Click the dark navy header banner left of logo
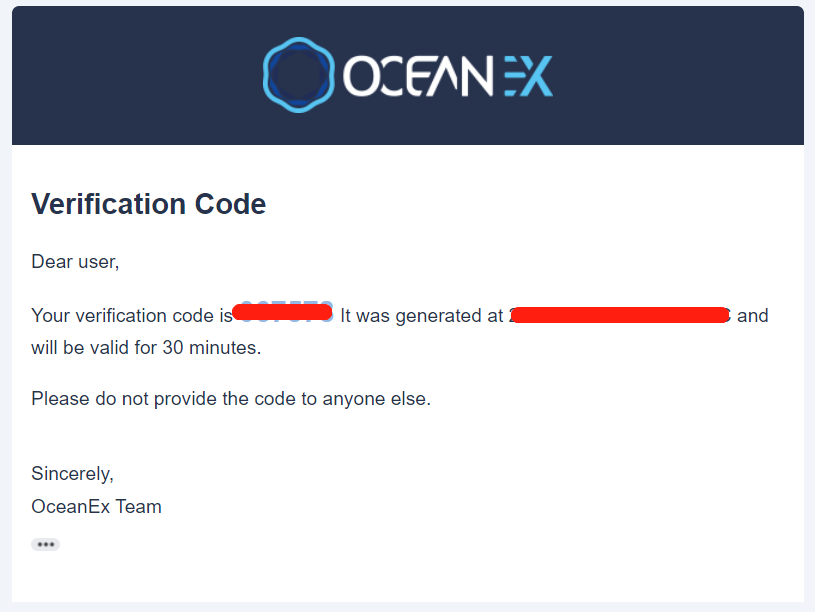The width and height of the screenshot is (815, 612). pyautogui.click(x=137, y=75)
